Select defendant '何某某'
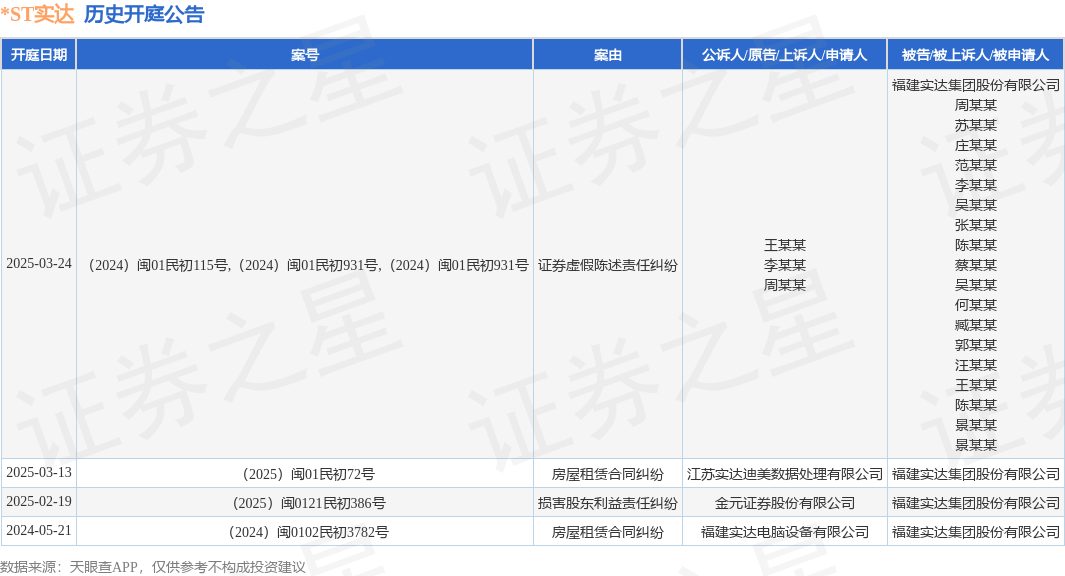 [x=975, y=305]
